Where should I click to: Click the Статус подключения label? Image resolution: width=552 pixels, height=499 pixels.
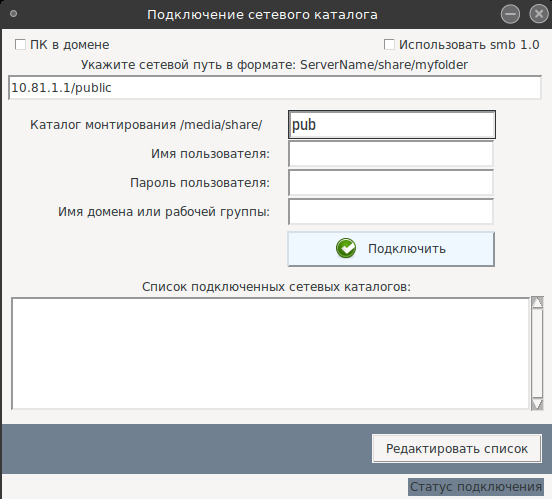(476, 487)
